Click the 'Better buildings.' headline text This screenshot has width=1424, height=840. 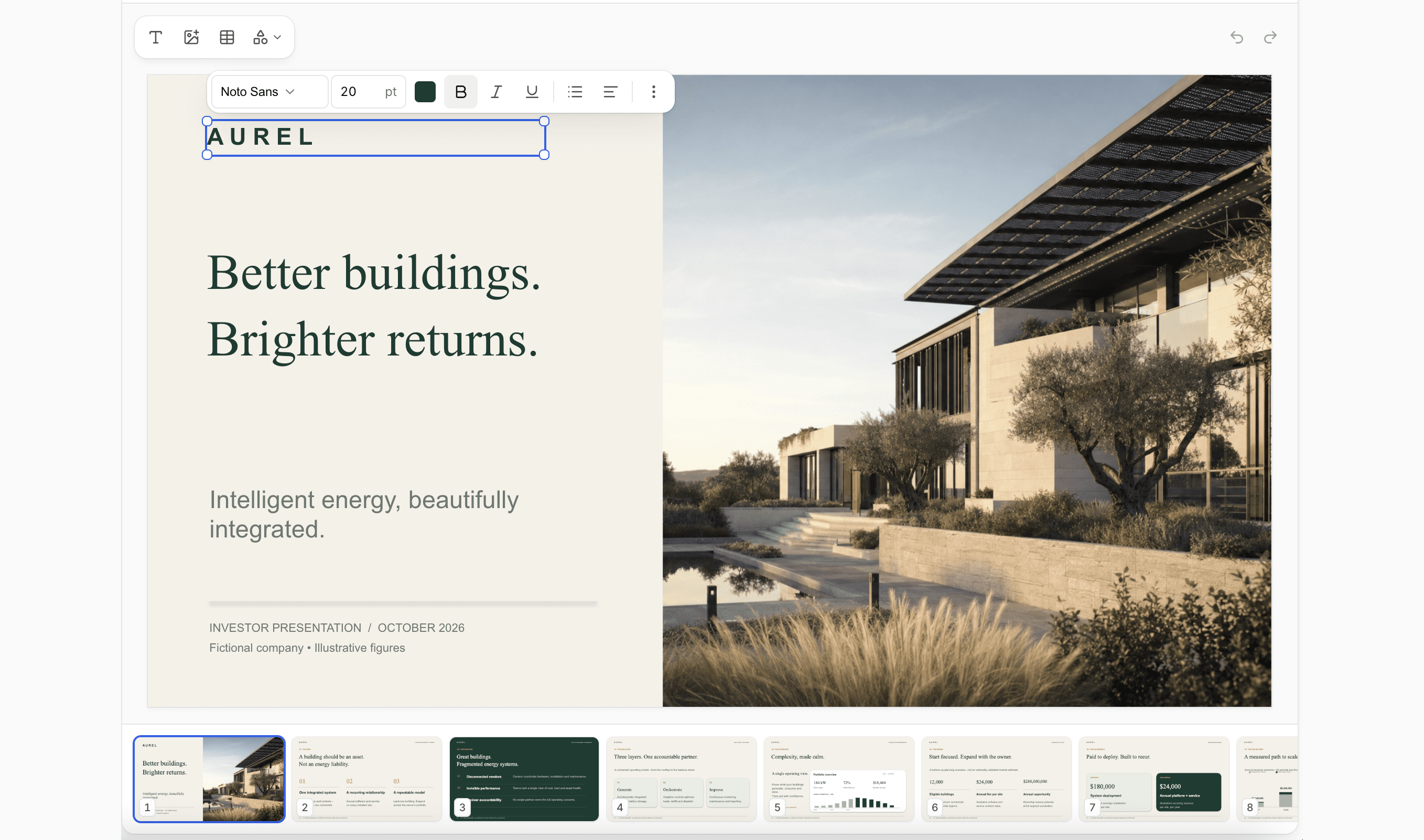[373, 275]
